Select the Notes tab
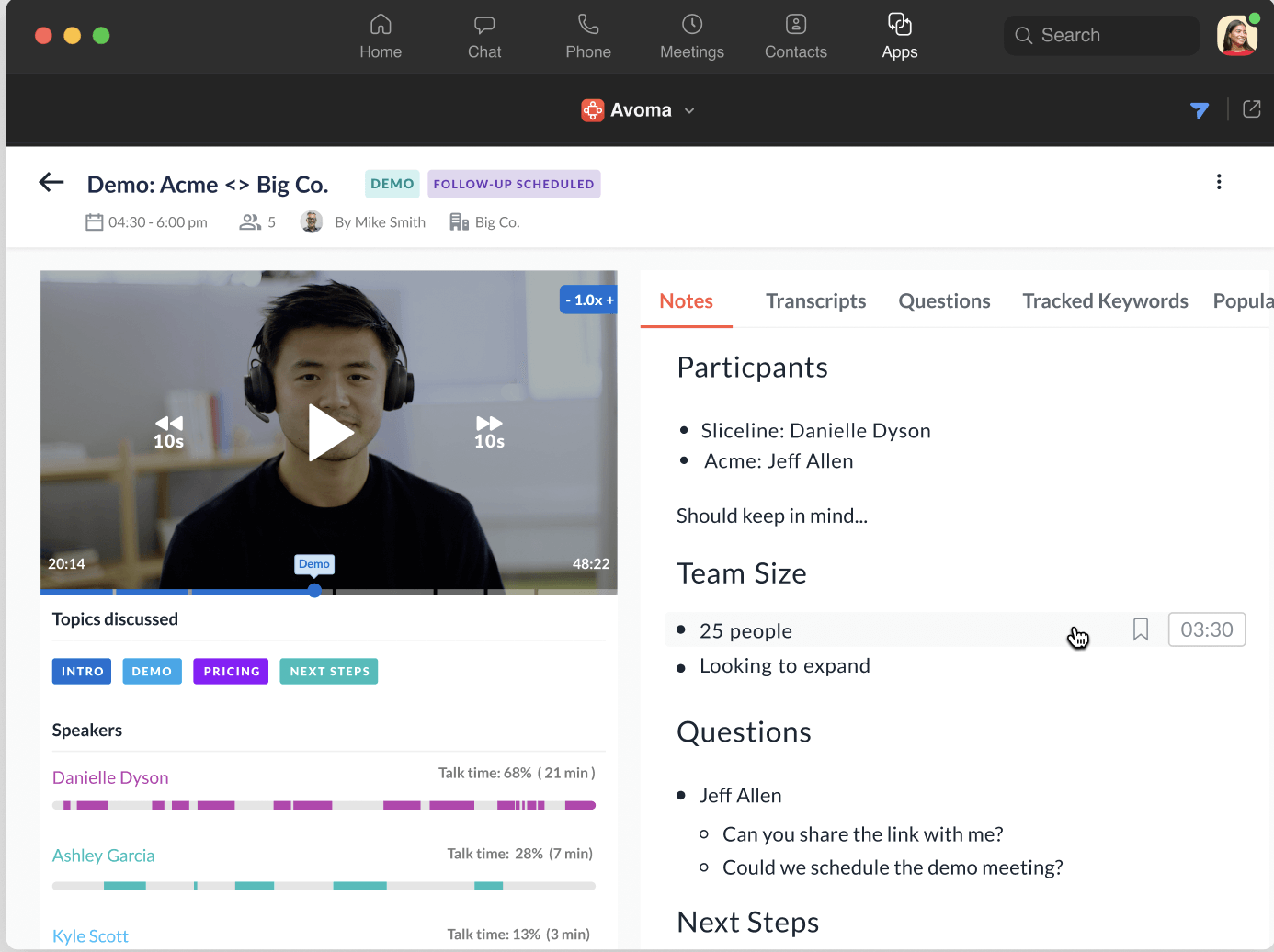This screenshot has height=952, width=1274. pos(687,301)
